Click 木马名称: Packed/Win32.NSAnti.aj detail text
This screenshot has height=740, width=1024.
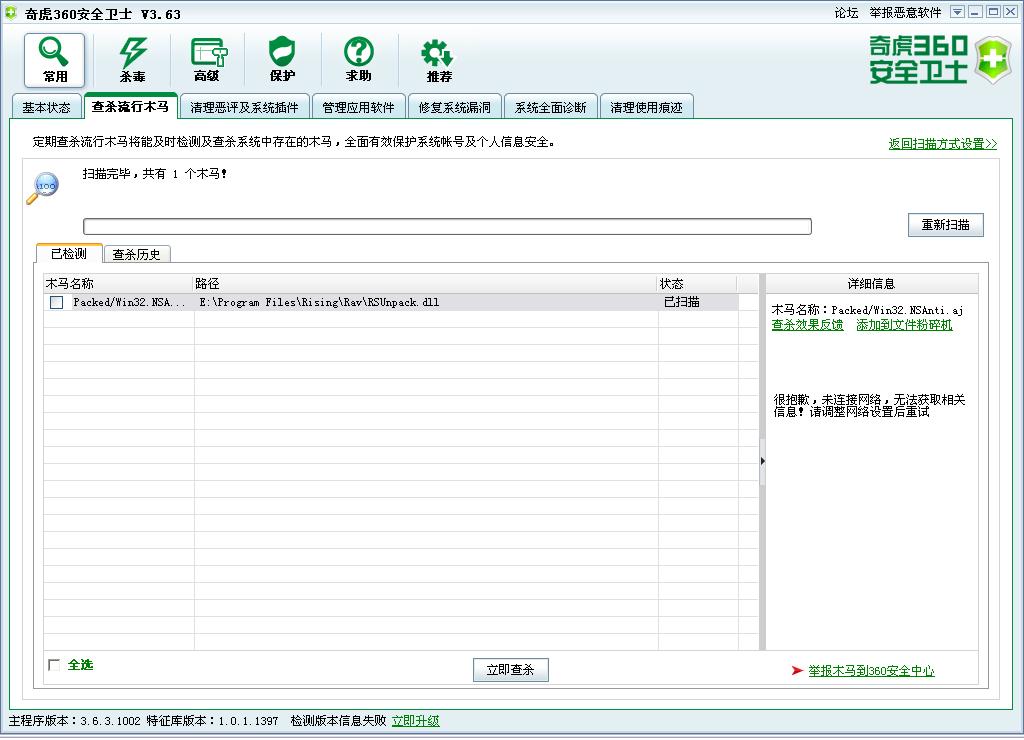(867, 310)
